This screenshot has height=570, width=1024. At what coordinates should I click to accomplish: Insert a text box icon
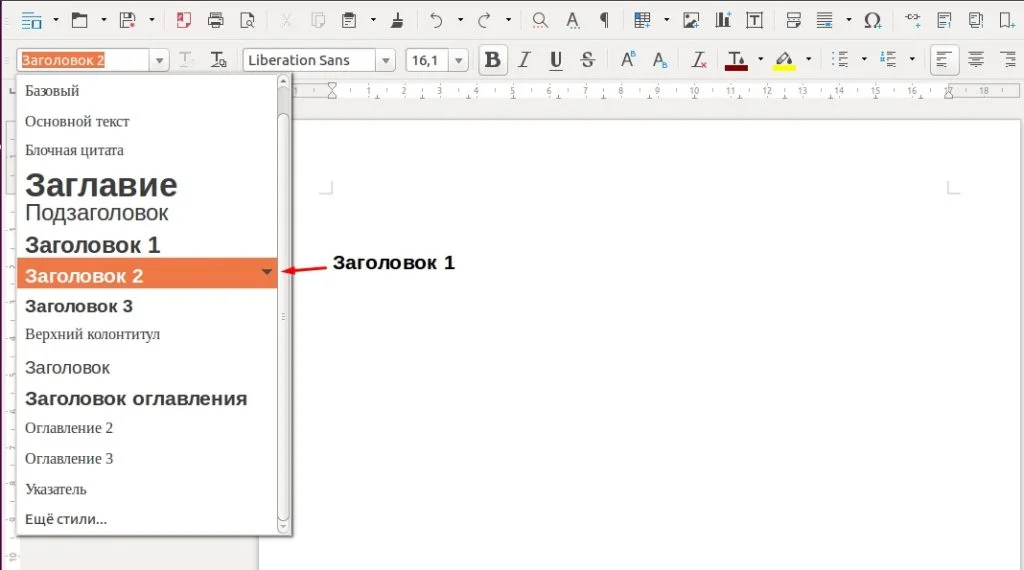pyautogui.click(x=754, y=20)
